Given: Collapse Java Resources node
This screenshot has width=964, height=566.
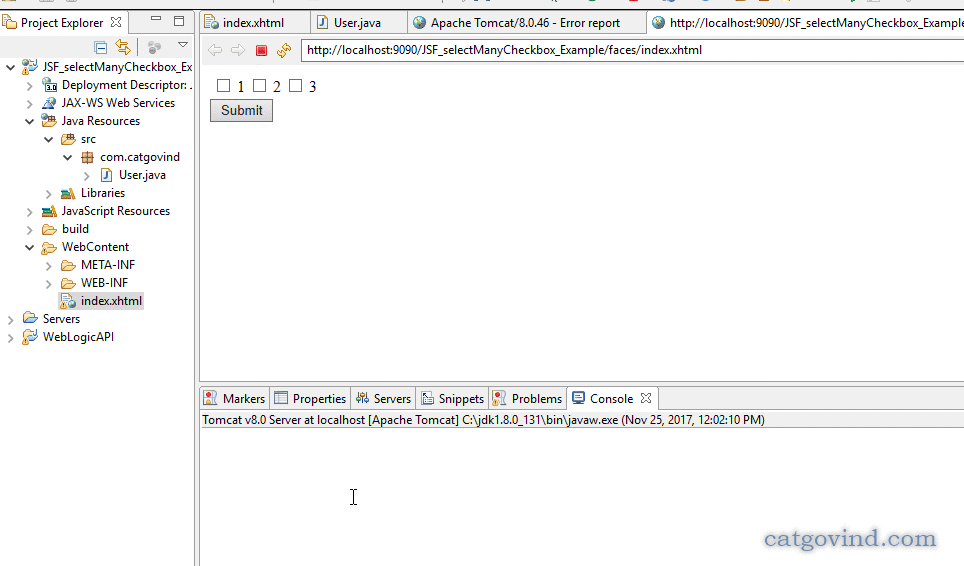Looking at the screenshot, I should coord(30,121).
